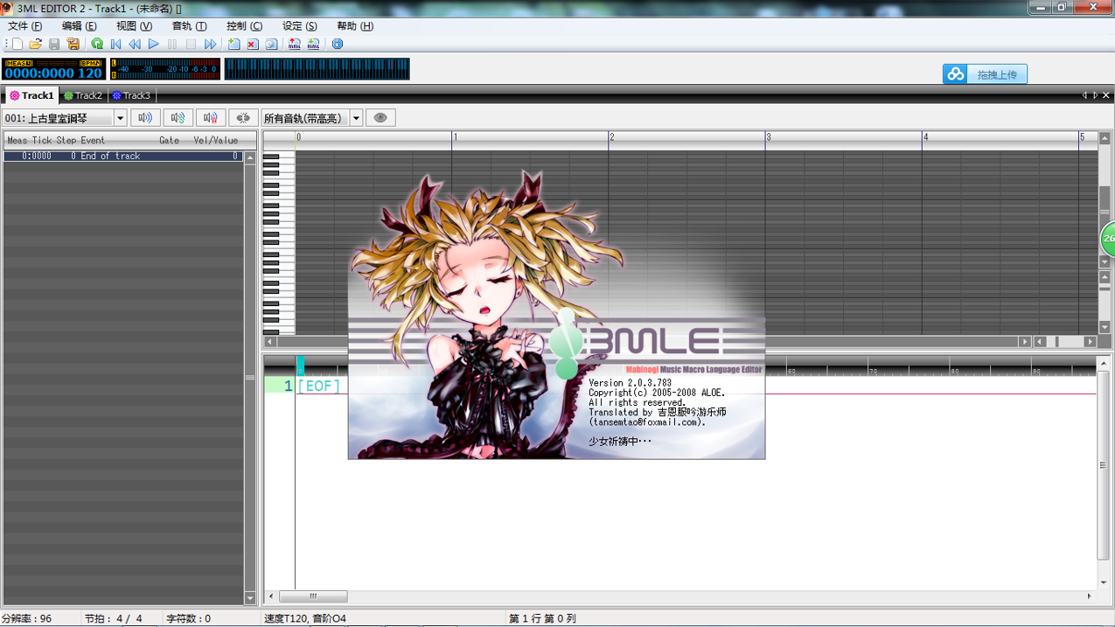Image resolution: width=1115 pixels, height=627 pixels.
Task: Click the delete track red X icon
Action: [x=252, y=44]
